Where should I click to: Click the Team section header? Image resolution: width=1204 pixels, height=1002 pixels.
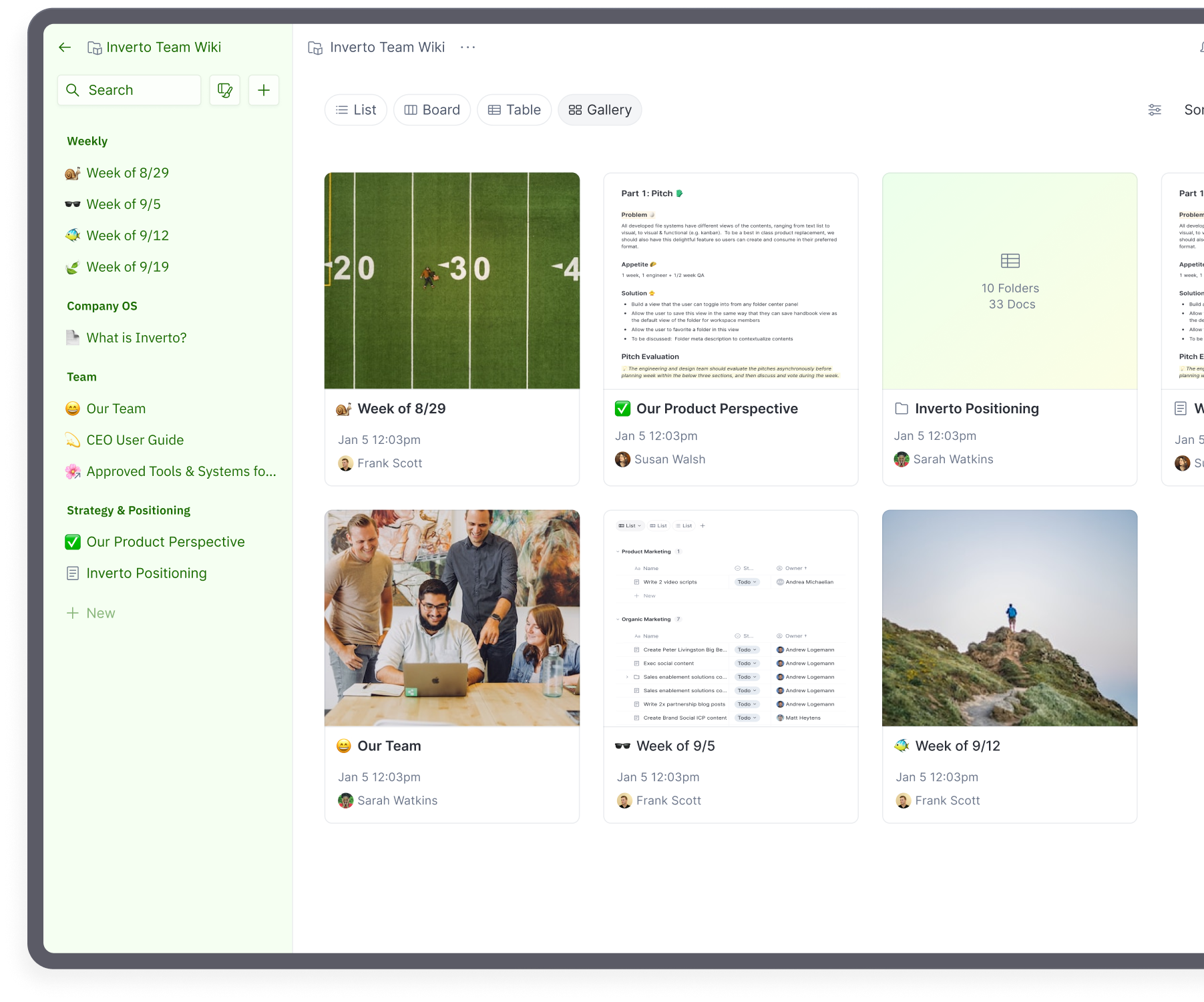81,377
